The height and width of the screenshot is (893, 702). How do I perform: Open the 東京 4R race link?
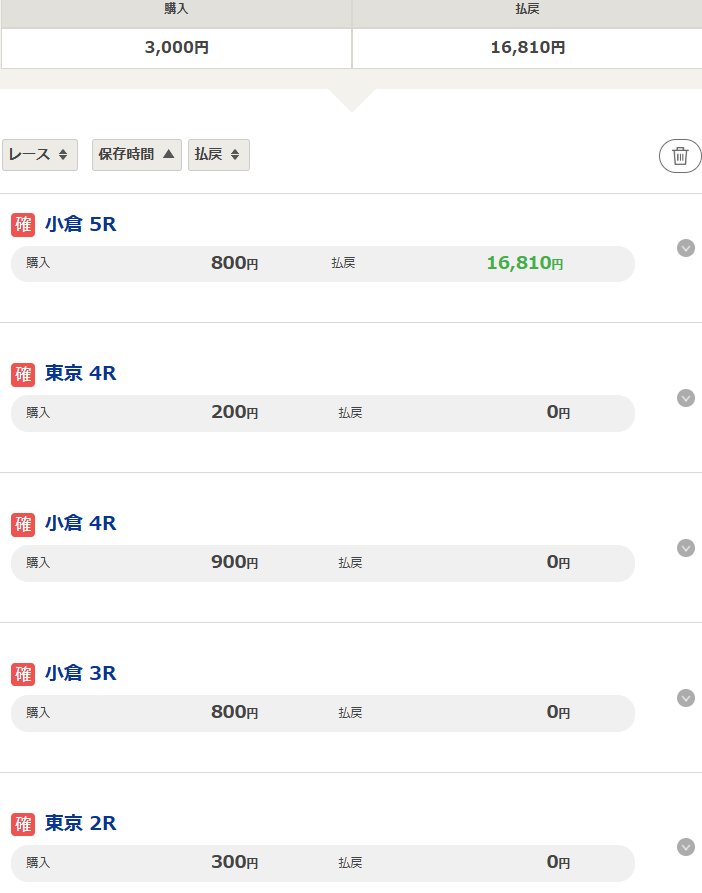(x=81, y=374)
